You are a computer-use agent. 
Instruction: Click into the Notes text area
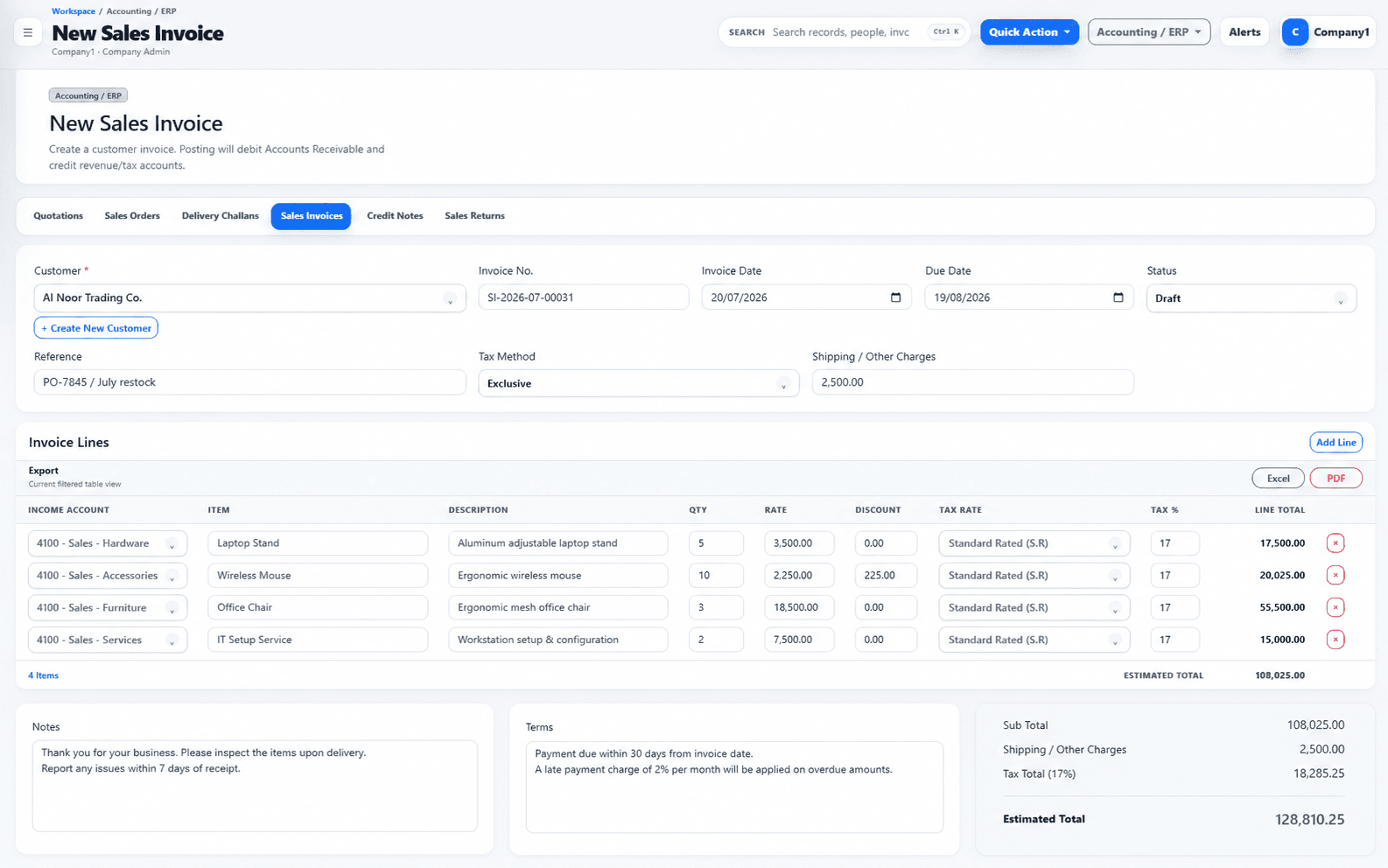(x=255, y=786)
